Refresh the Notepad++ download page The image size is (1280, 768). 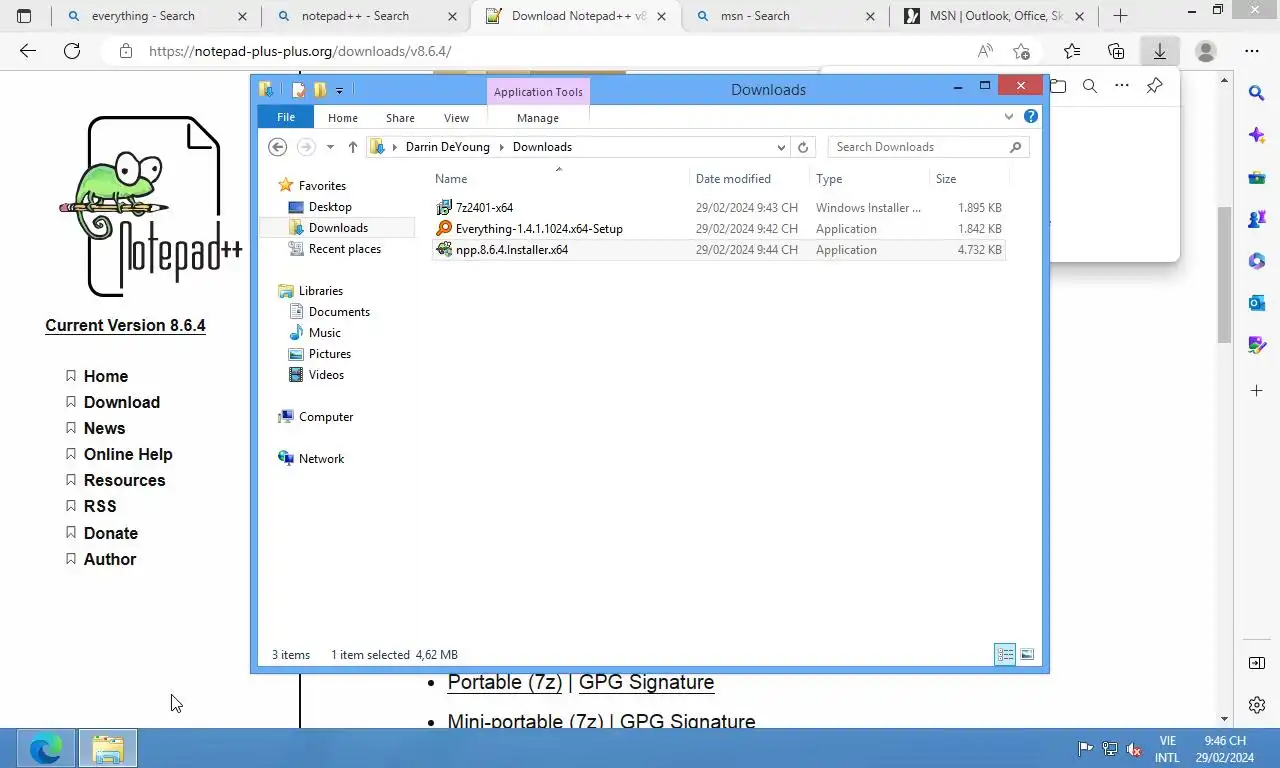pyautogui.click(x=72, y=51)
